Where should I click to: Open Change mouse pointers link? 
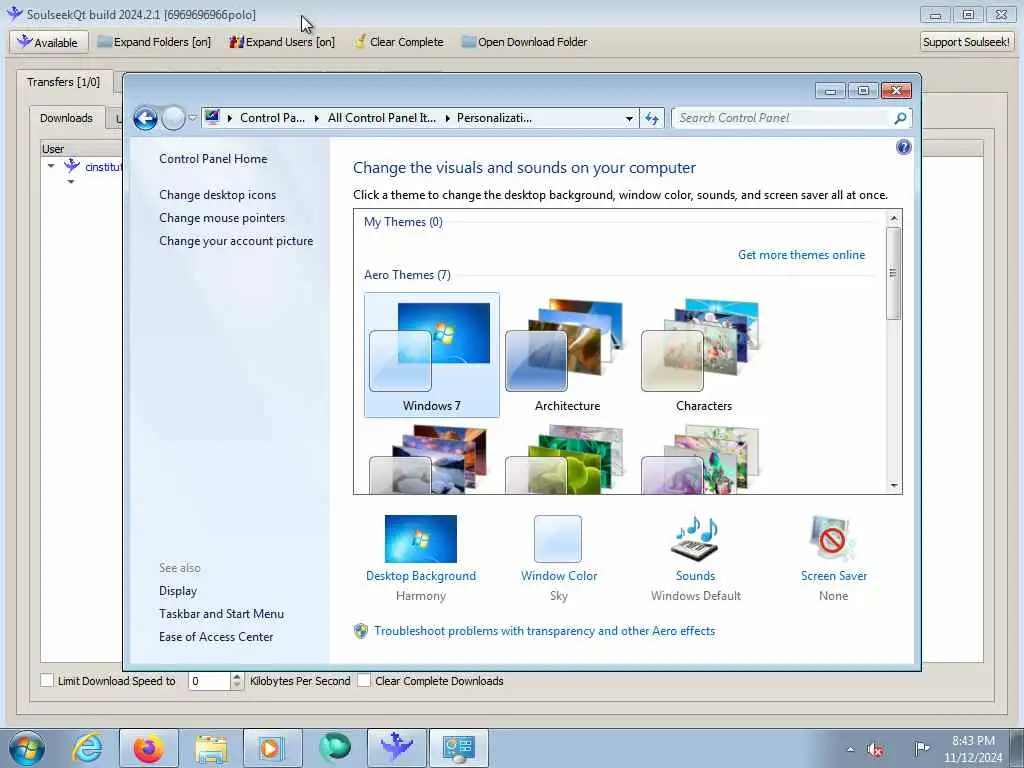tap(222, 217)
